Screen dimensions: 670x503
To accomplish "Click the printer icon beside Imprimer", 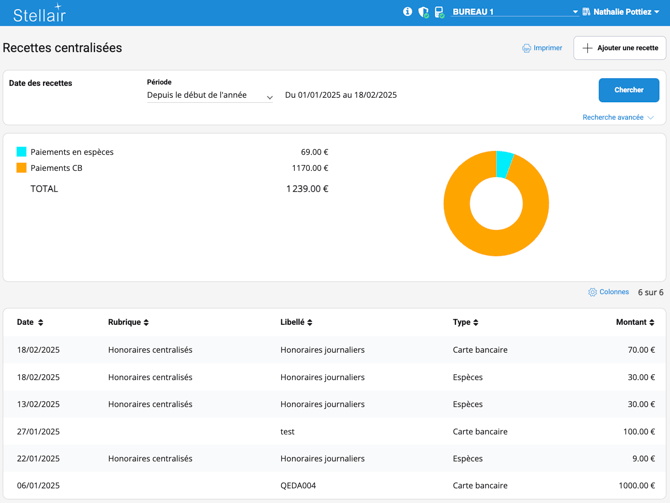I will click(x=526, y=48).
